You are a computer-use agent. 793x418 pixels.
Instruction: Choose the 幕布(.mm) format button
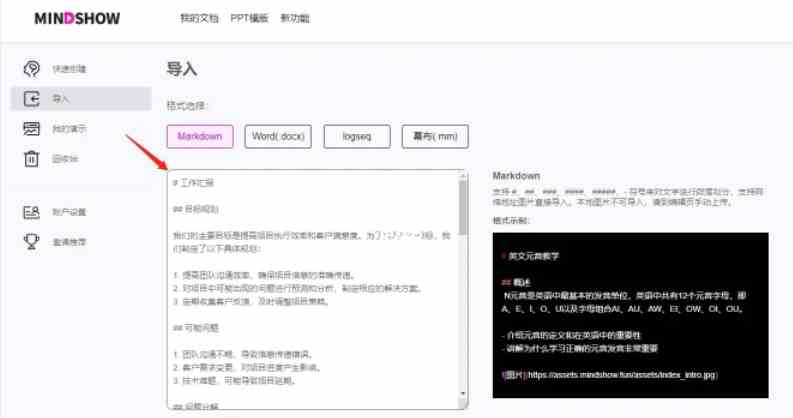(435, 136)
